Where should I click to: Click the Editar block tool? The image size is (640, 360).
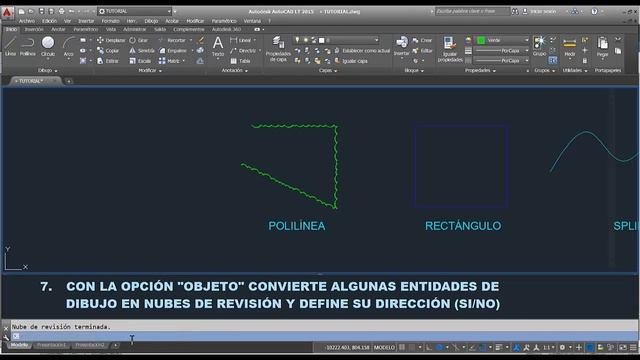coord(422,51)
